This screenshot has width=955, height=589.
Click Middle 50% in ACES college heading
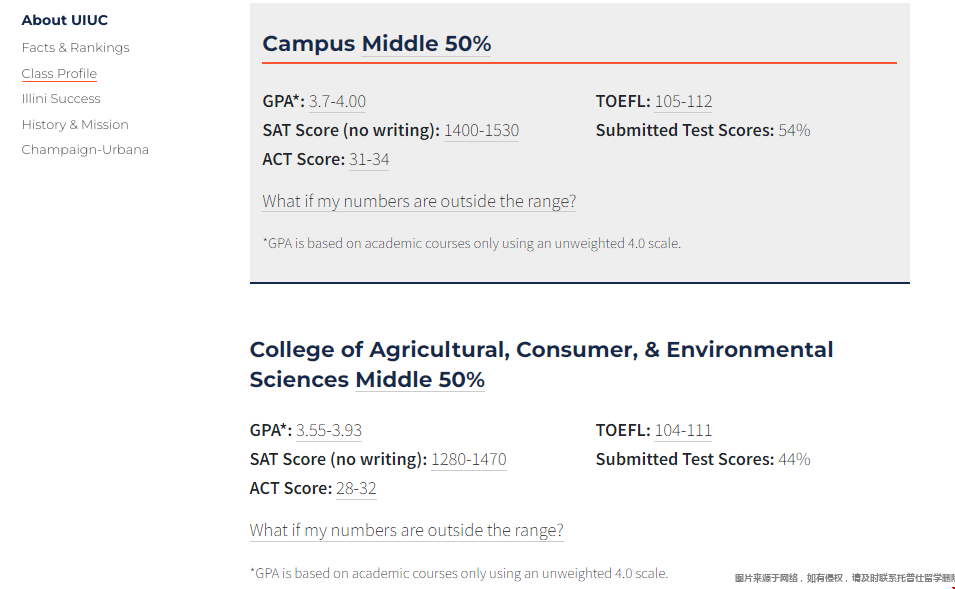click(420, 379)
